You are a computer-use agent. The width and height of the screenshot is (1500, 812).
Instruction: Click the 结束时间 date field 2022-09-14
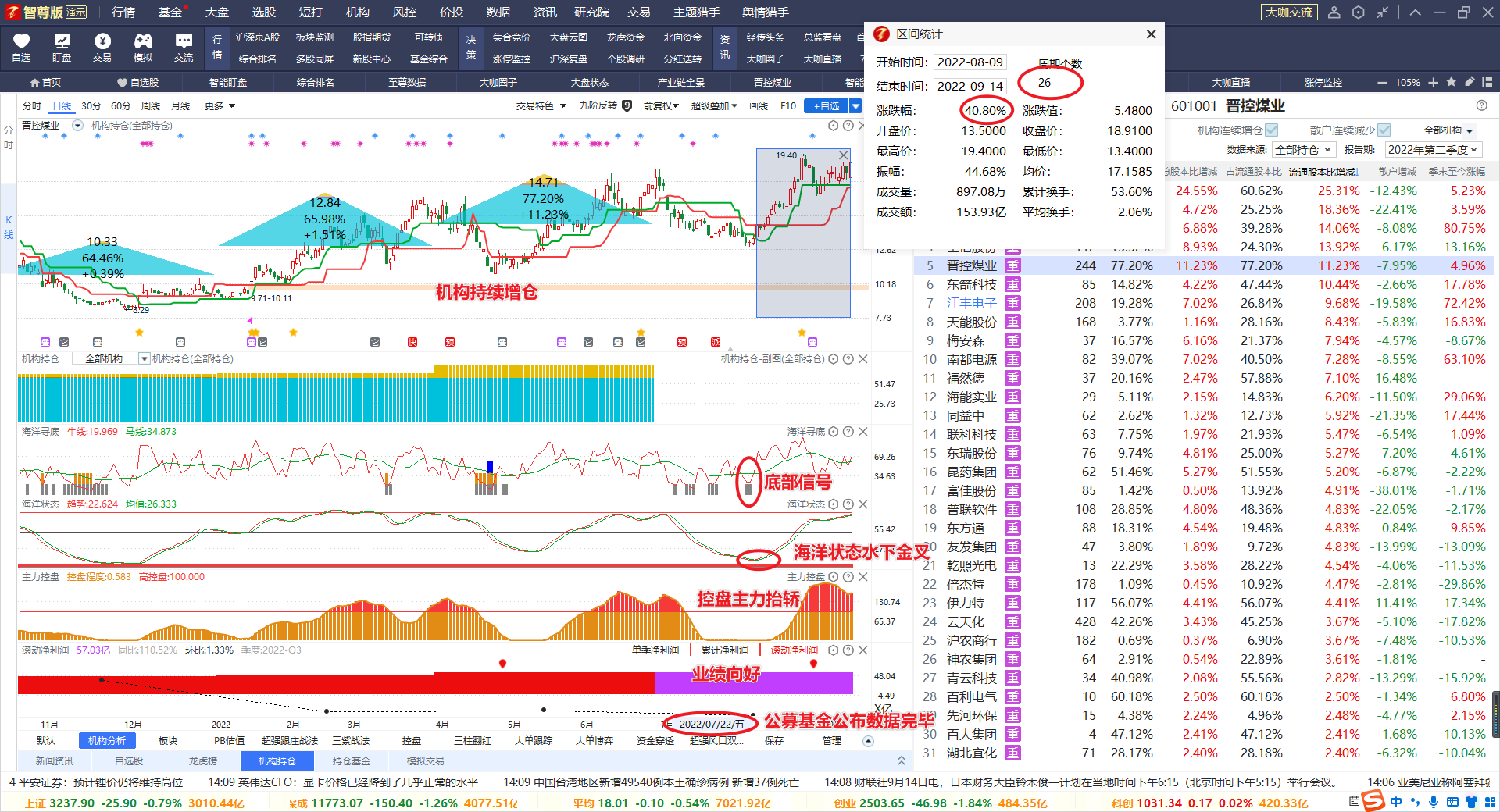click(x=970, y=86)
